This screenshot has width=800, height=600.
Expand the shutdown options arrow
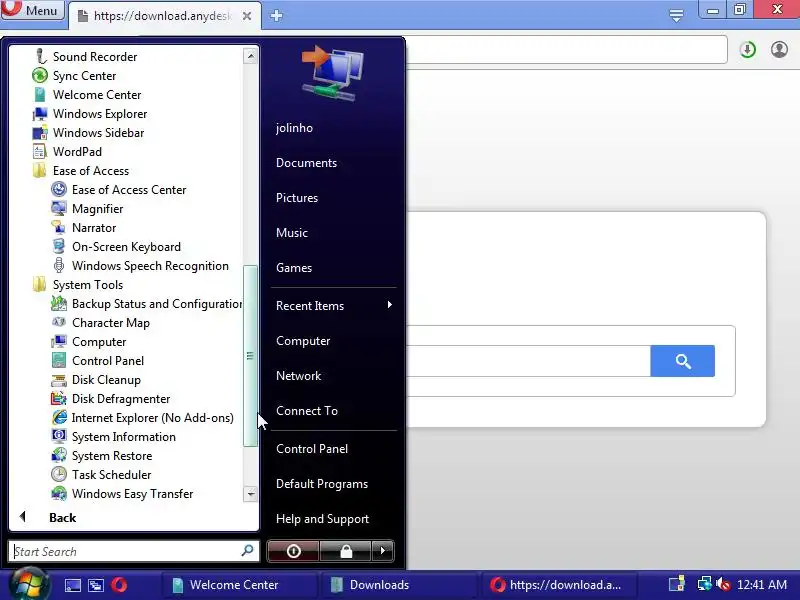(x=383, y=551)
